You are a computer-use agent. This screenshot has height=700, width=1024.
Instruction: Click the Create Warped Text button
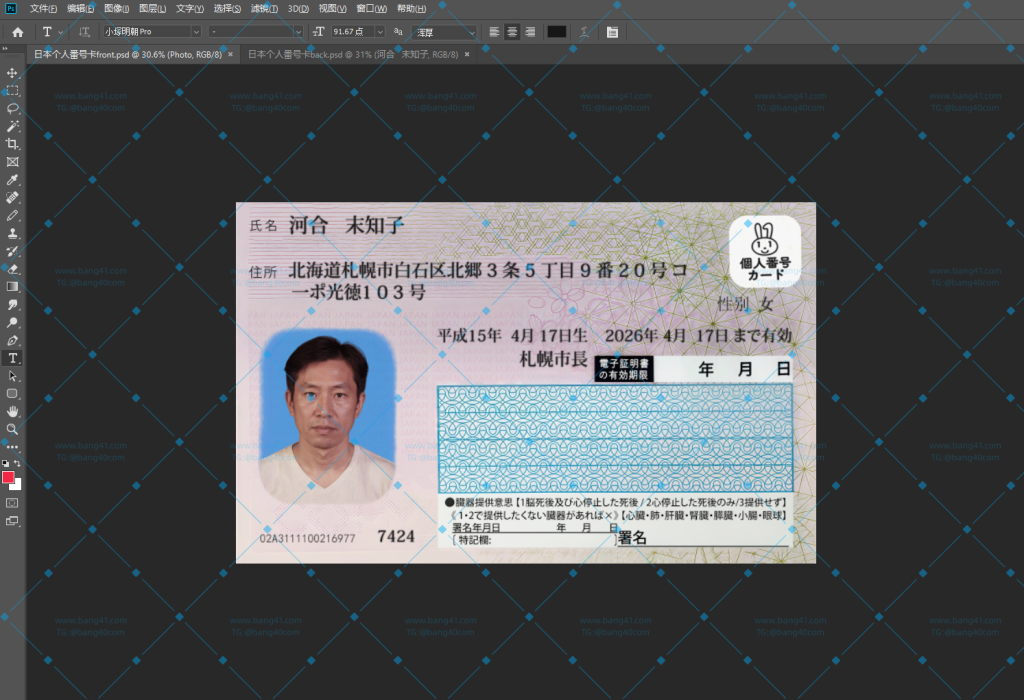[x=583, y=31]
